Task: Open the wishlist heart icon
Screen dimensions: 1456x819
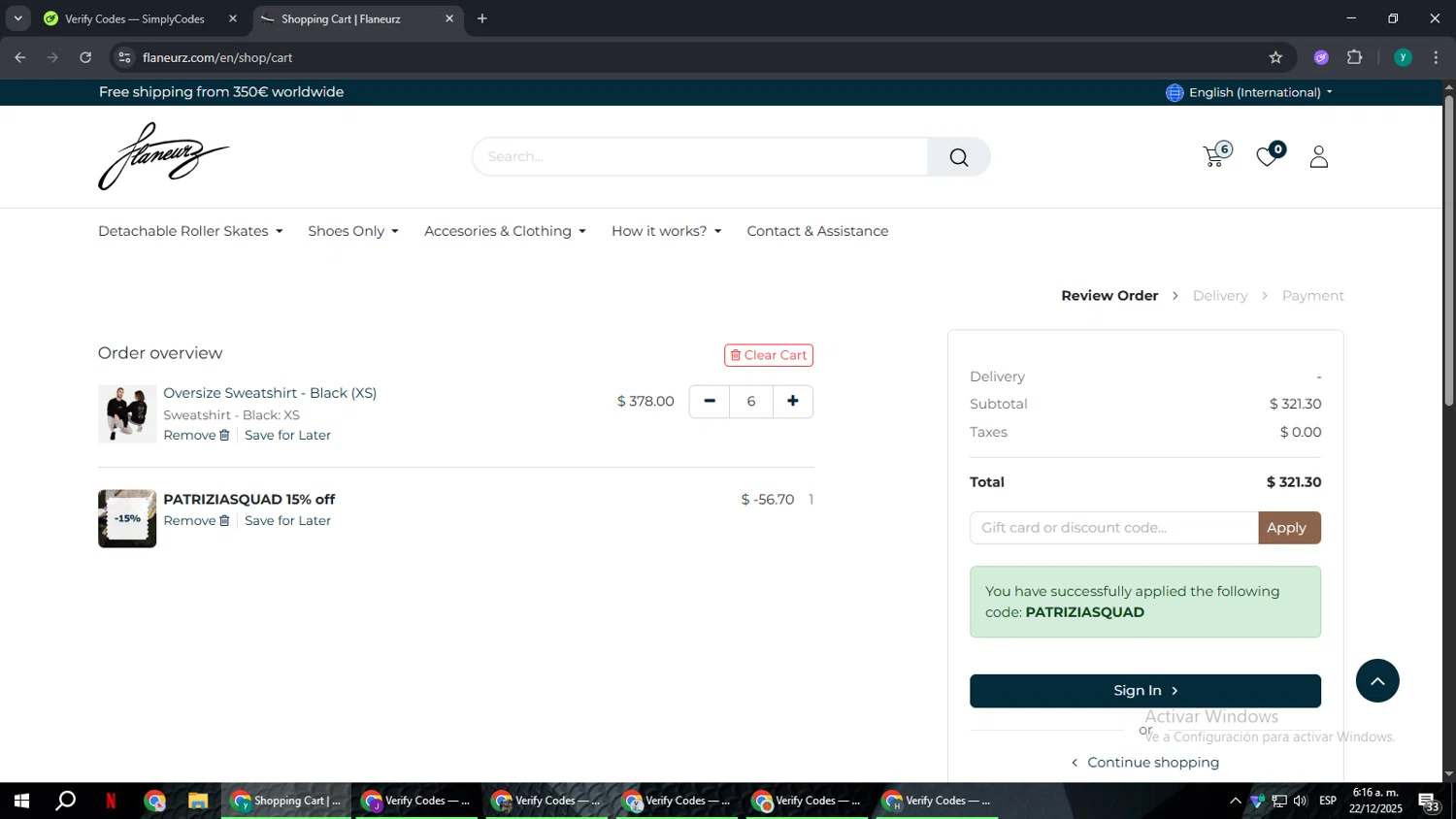Action: (1268, 156)
